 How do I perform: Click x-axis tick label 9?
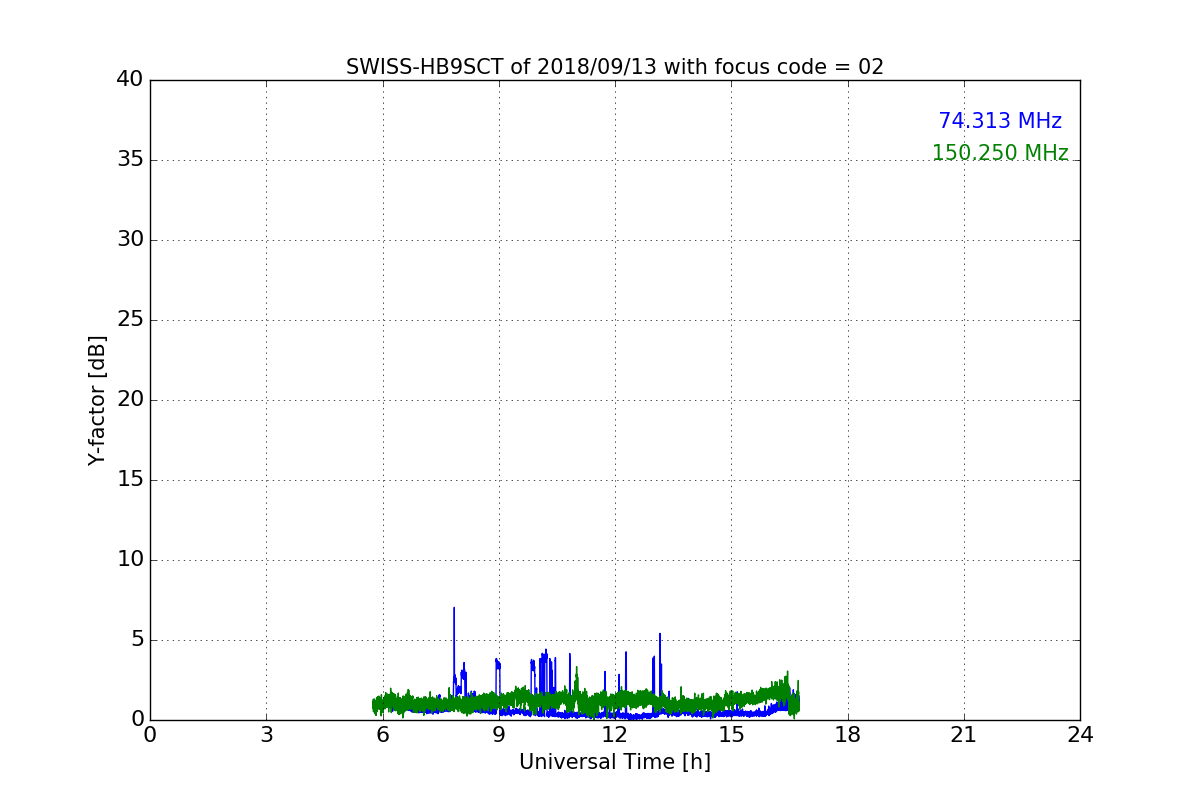tap(499, 735)
